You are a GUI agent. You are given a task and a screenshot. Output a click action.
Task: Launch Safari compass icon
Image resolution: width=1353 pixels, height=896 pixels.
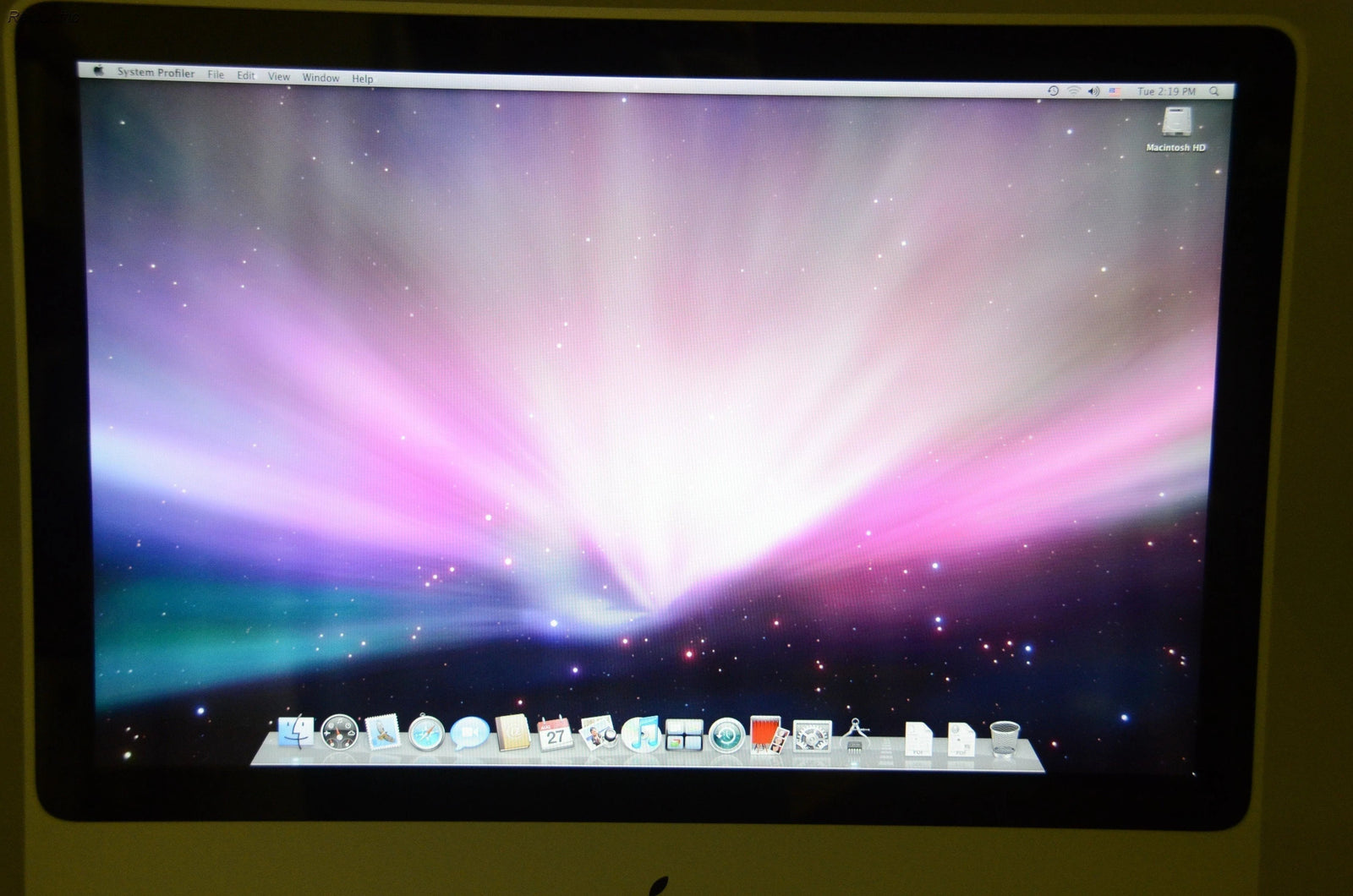[x=426, y=733]
